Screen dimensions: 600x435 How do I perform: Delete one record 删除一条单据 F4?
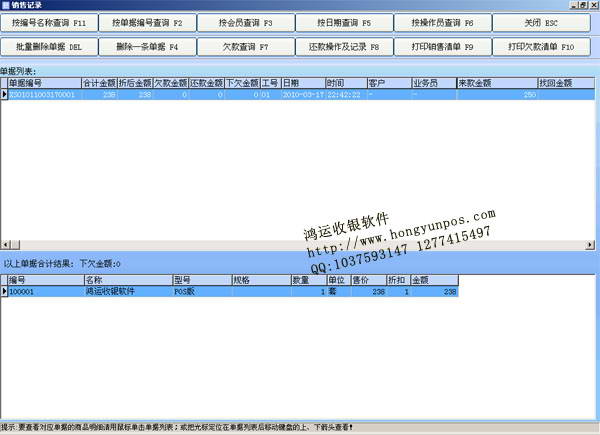point(147,47)
